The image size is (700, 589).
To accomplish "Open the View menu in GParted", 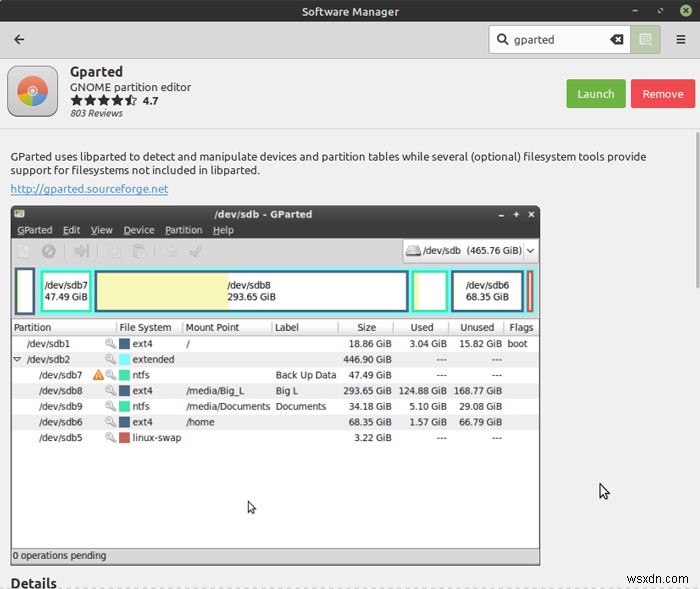I will click(101, 230).
